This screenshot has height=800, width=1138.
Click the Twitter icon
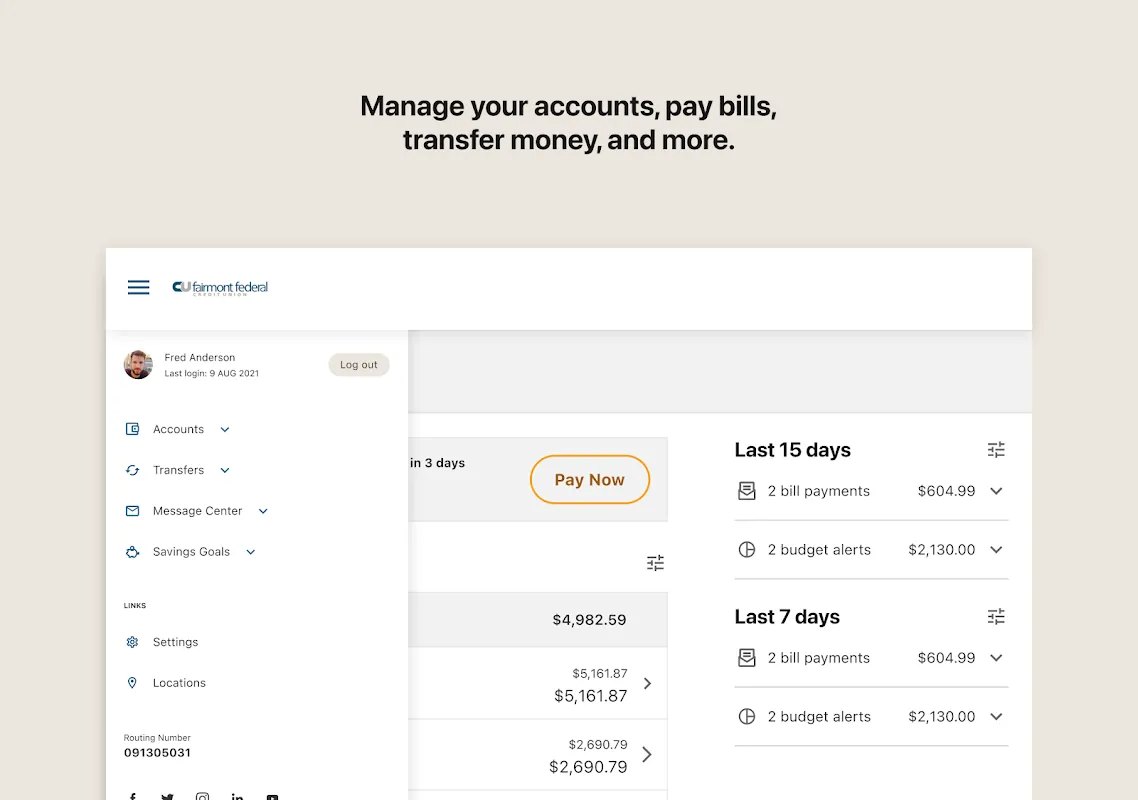tap(167, 796)
